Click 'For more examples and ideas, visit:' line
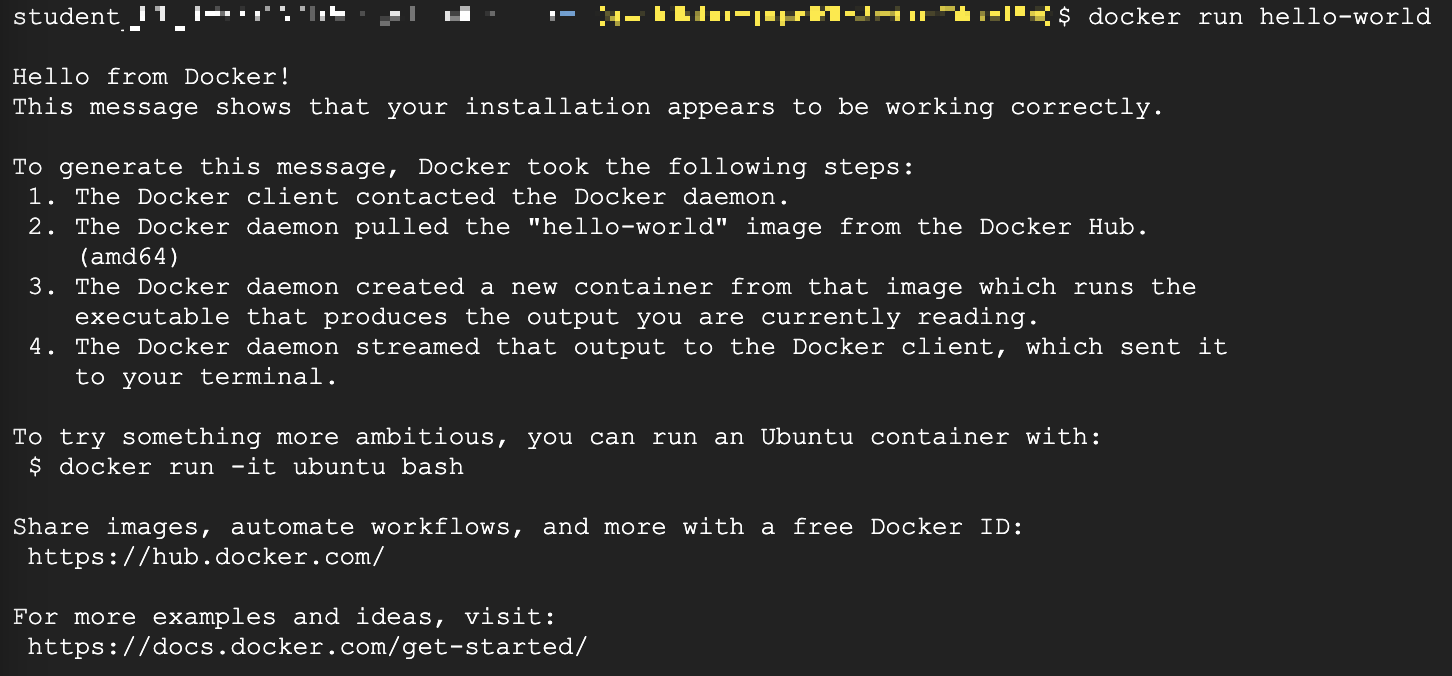Screen dimensions: 1452x676 click(x=284, y=617)
